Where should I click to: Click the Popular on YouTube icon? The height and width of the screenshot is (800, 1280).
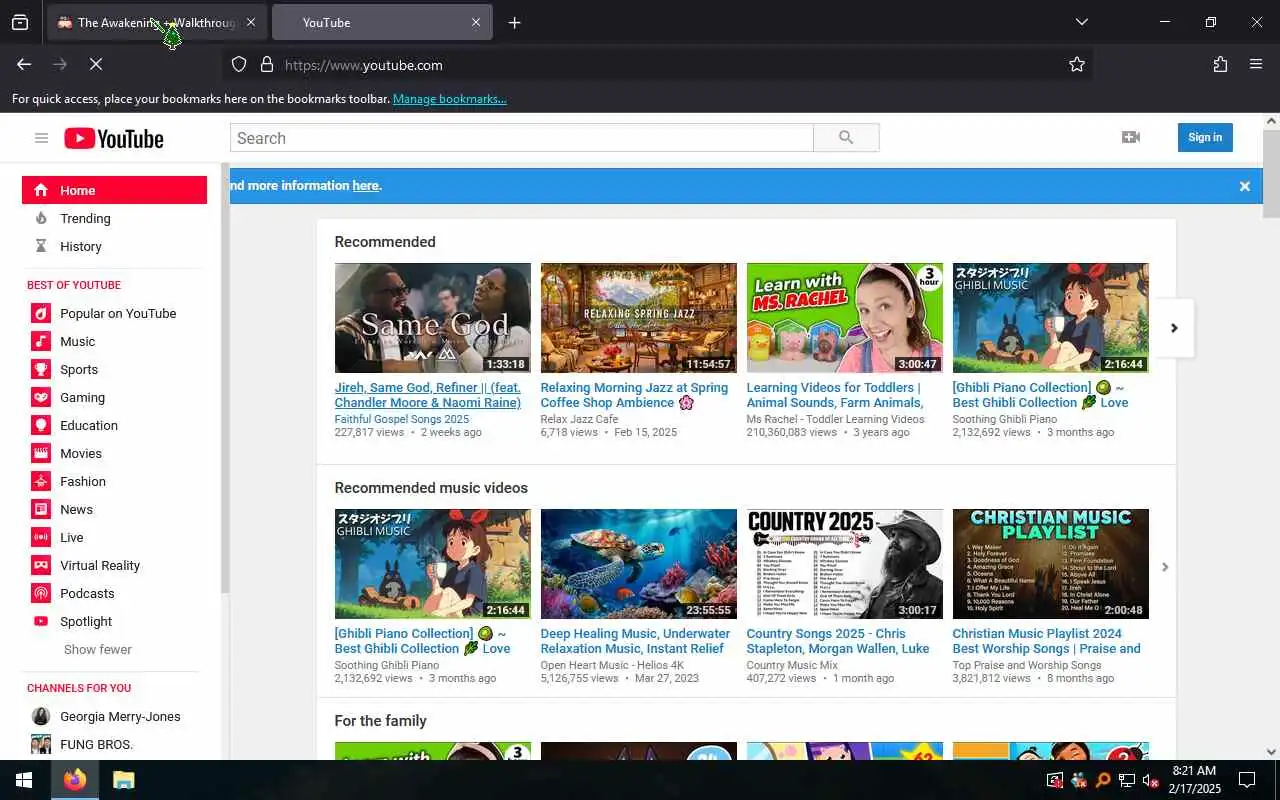[x=41, y=313]
